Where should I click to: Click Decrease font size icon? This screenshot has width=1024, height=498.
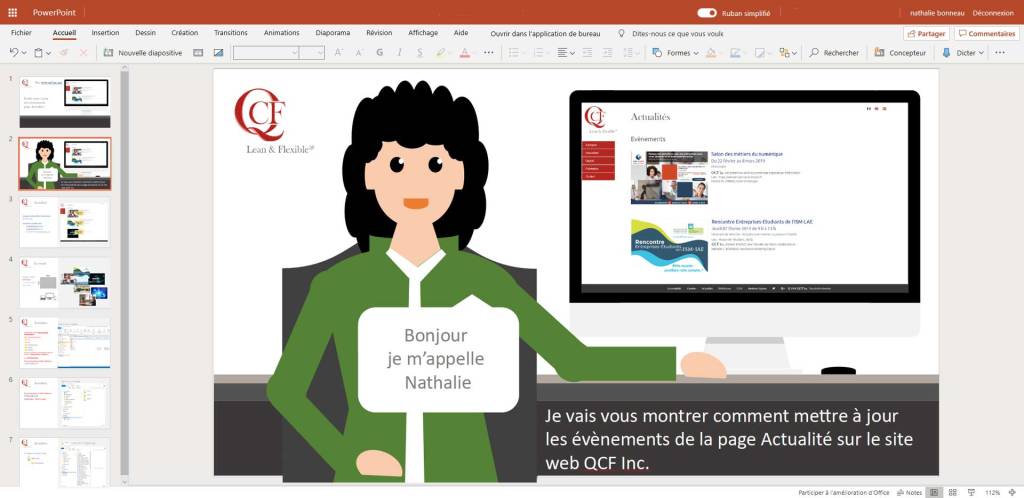tap(359, 53)
